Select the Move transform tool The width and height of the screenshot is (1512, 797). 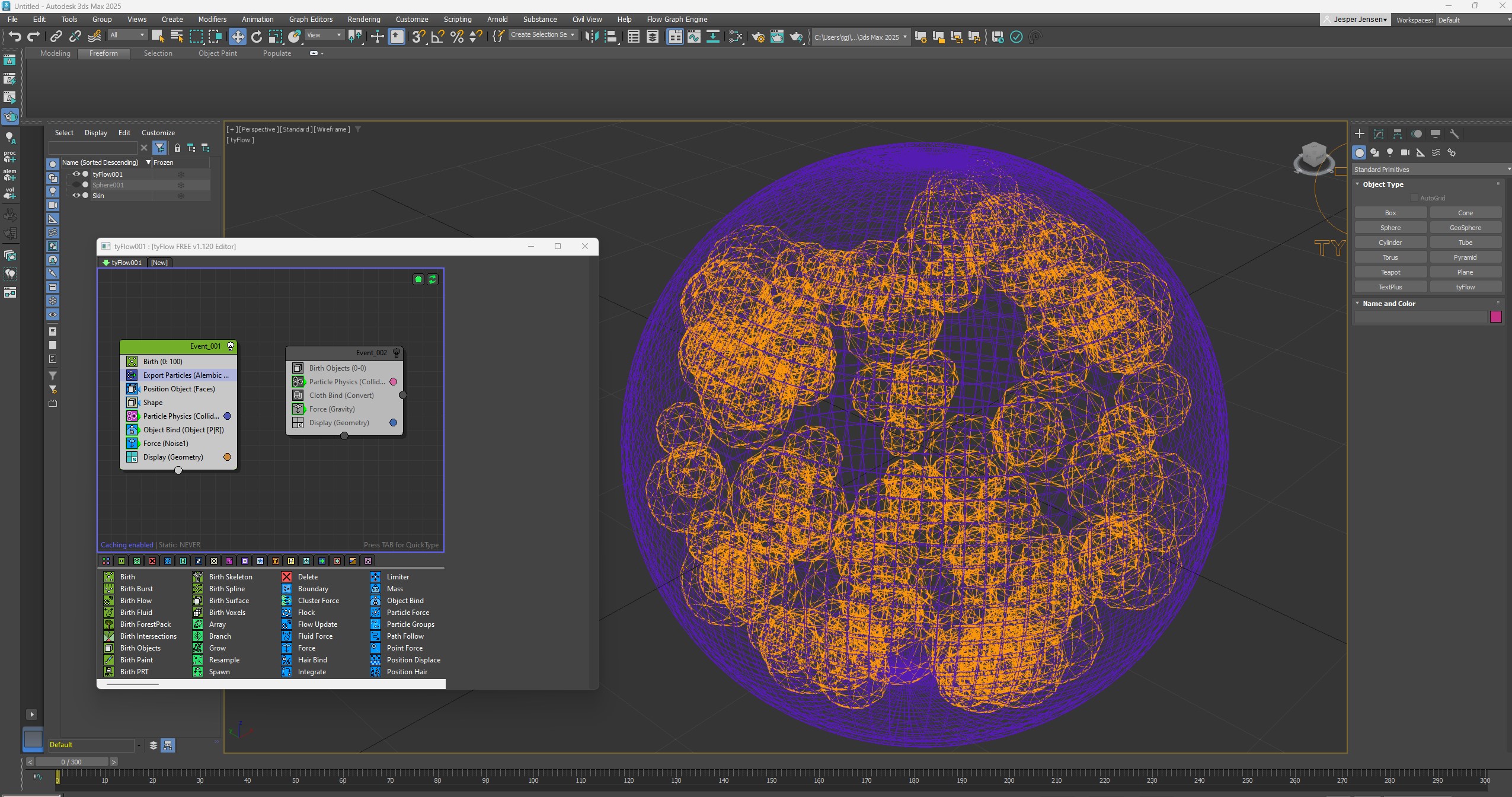click(237, 37)
